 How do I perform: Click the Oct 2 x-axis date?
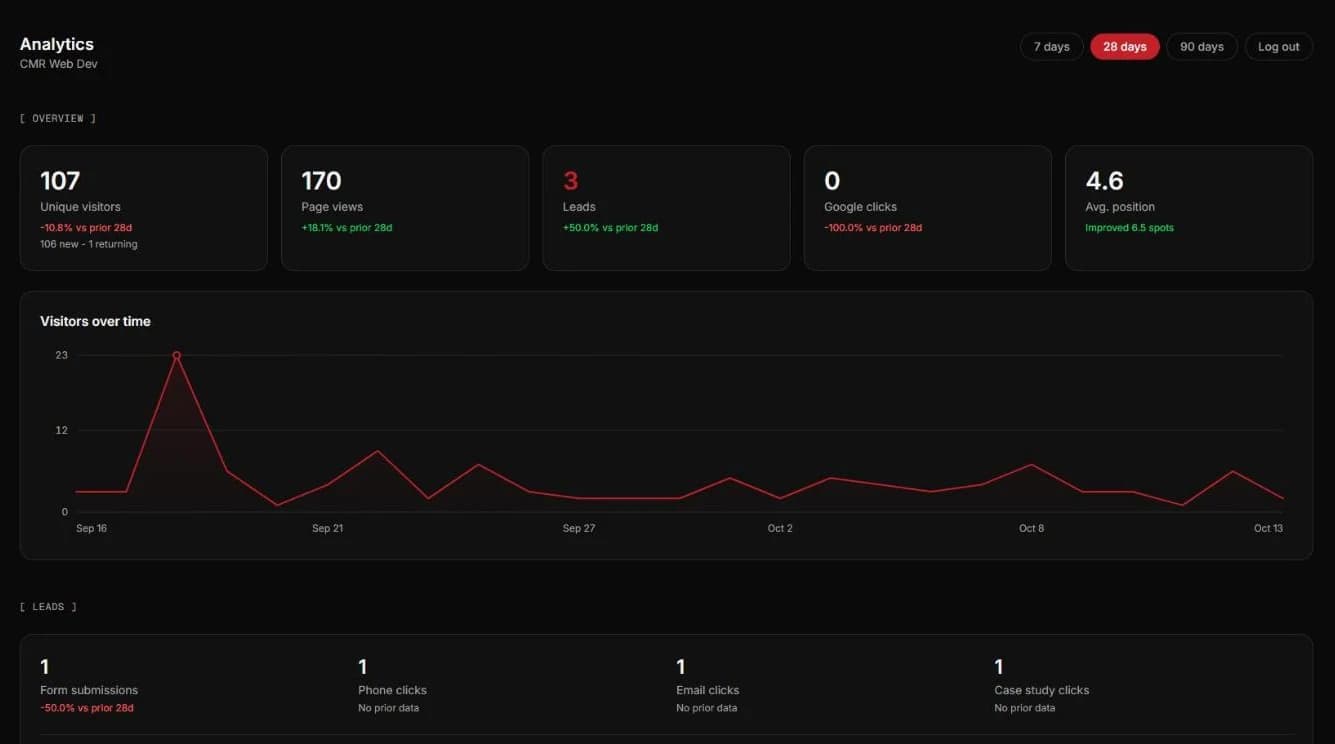(x=780, y=528)
